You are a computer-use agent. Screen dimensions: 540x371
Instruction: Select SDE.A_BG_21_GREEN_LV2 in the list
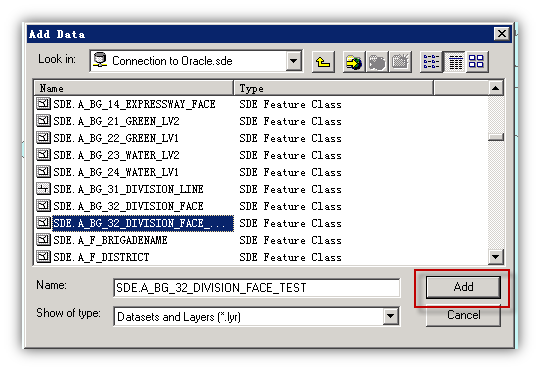(116, 121)
